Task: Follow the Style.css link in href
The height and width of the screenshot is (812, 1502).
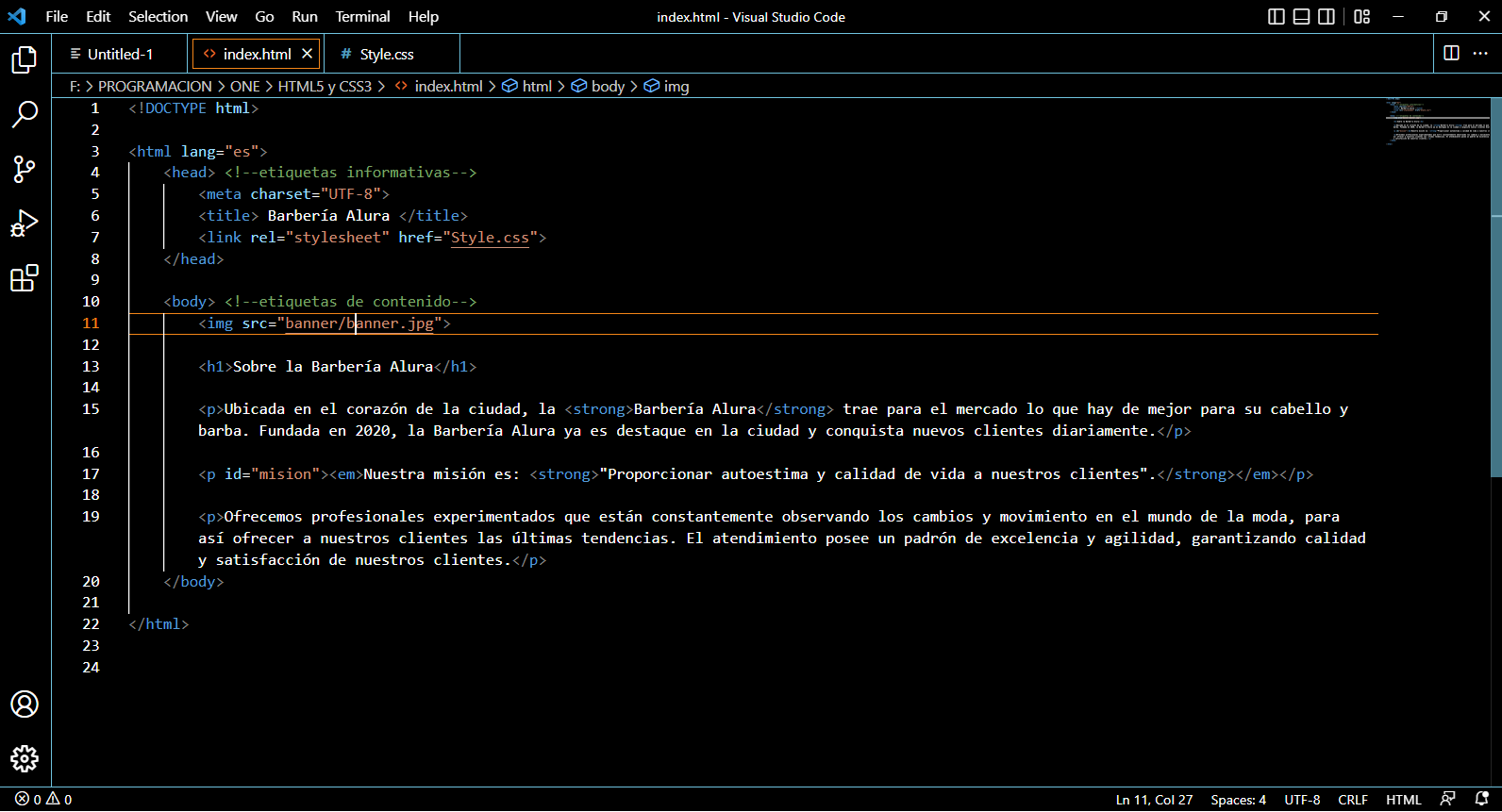Action: point(490,238)
